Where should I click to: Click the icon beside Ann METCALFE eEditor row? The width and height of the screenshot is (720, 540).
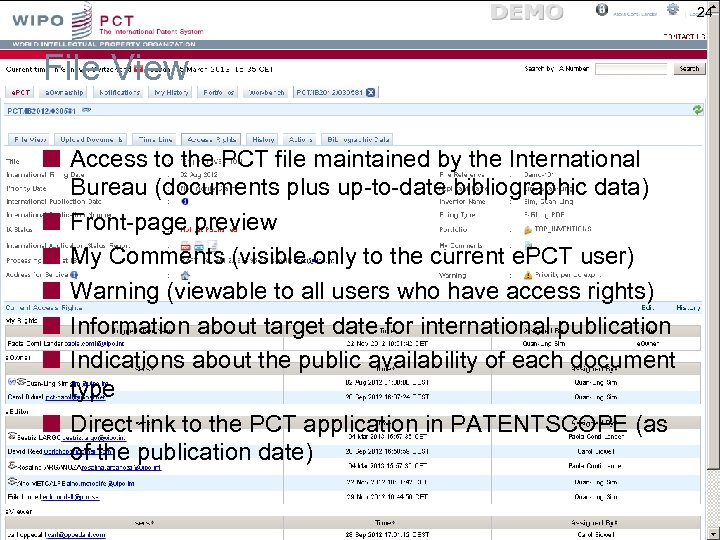pyautogui.click(x=12, y=481)
